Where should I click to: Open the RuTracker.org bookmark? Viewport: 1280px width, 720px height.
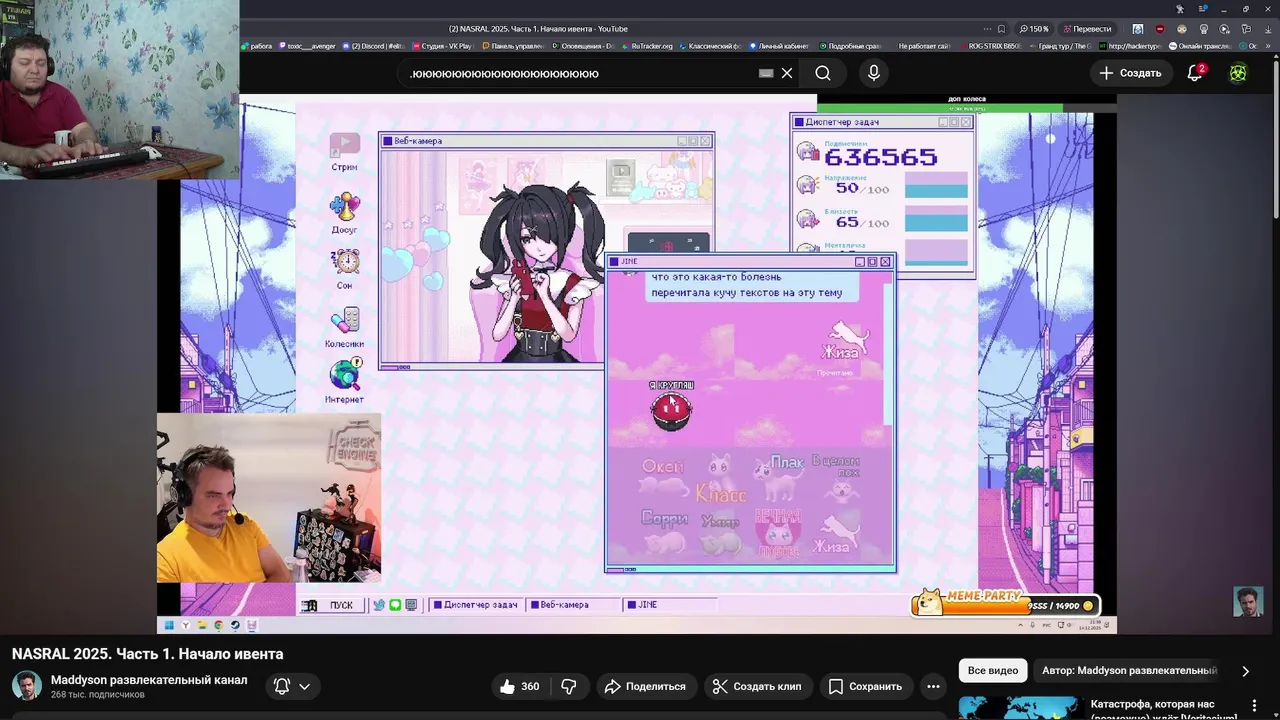[648, 46]
